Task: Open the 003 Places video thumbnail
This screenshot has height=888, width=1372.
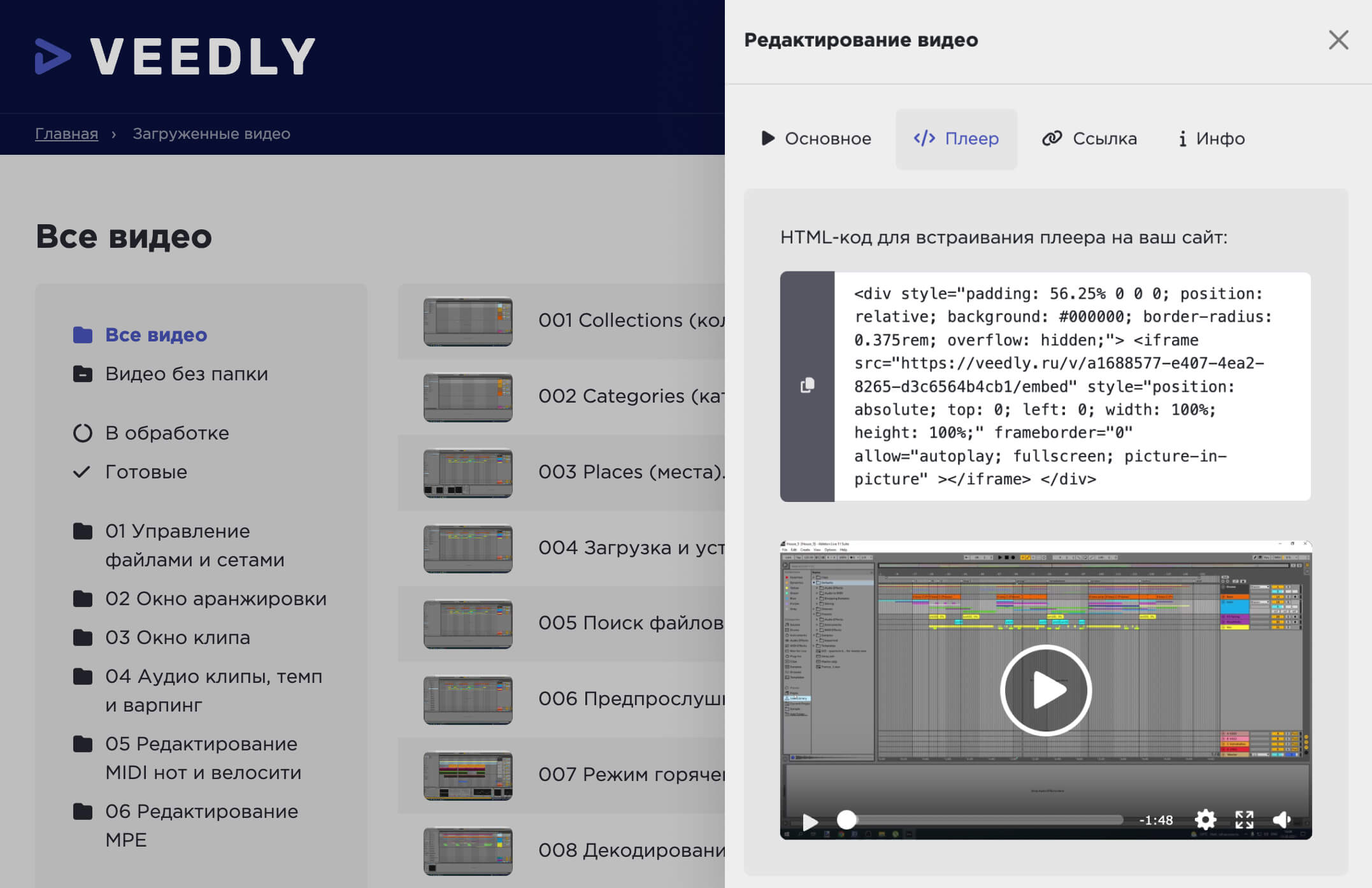Action: click(468, 473)
